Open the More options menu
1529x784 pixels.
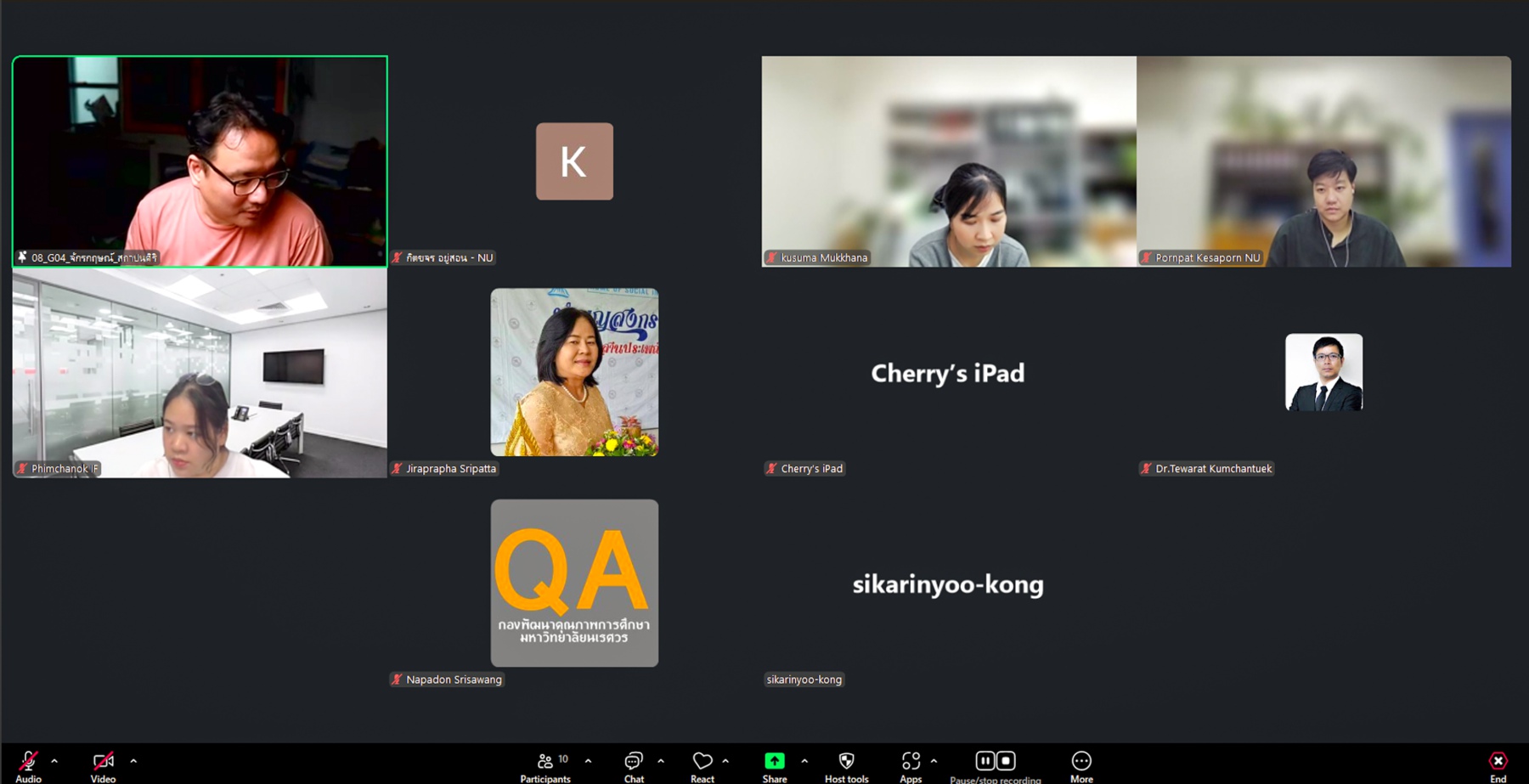pos(1080,763)
